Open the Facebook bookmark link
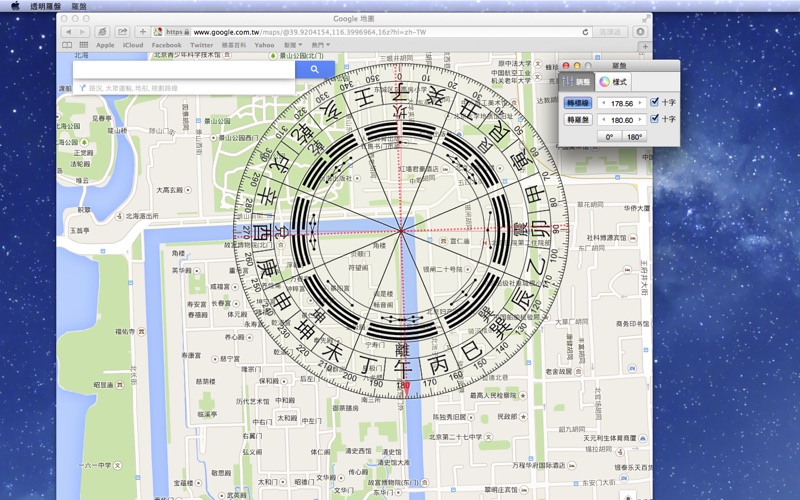 pos(166,45)
